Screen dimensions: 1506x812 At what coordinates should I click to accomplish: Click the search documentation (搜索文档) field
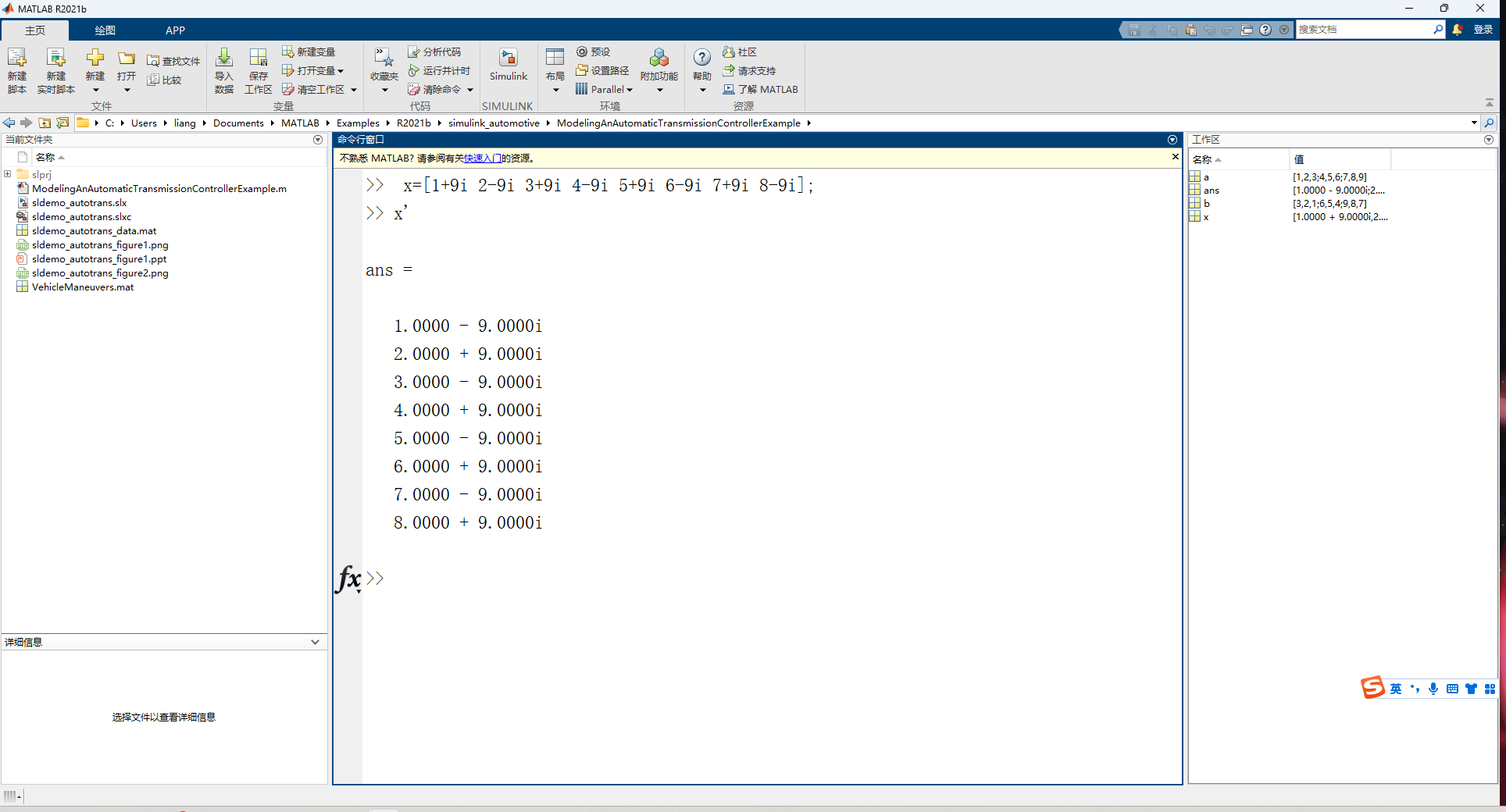coord(1363,29)
